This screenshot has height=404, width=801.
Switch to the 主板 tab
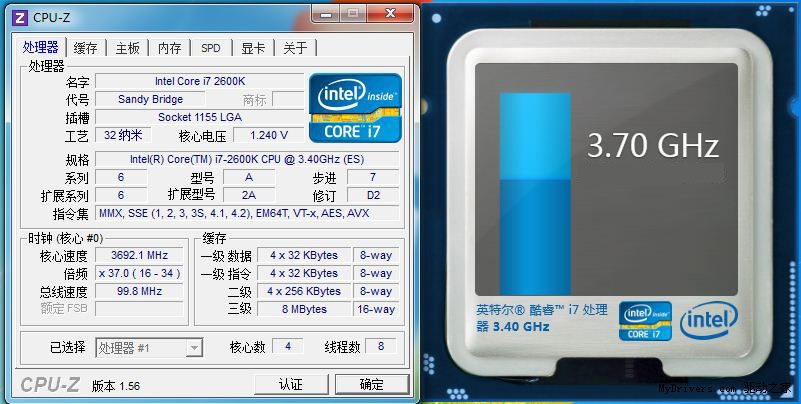(127, 48)
